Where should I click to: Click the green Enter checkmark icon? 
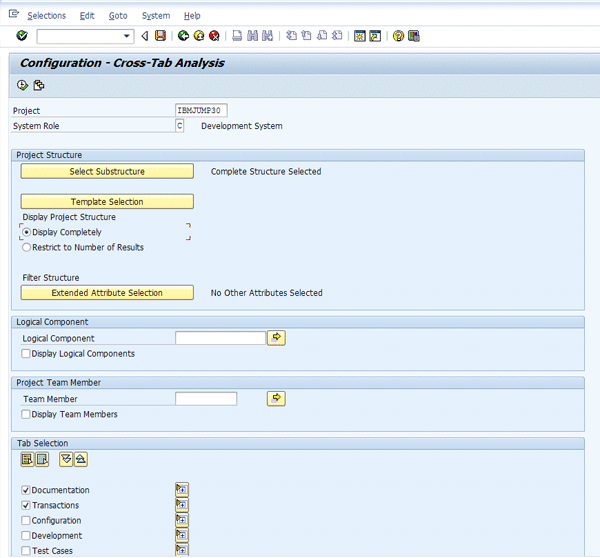pyautogui.click(x=22, y=36)
